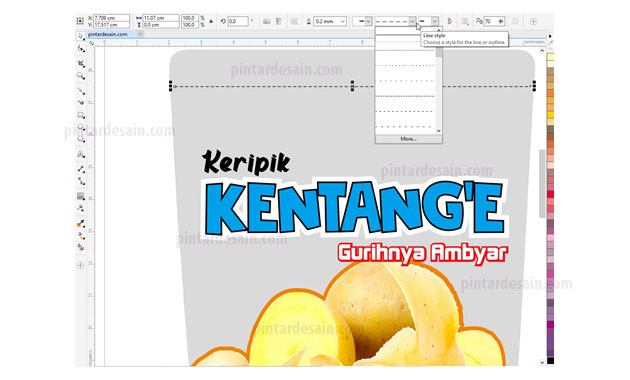Open the outline width 0.2 mm dropdown
This screenshot has height=380, width=630.
342,21
